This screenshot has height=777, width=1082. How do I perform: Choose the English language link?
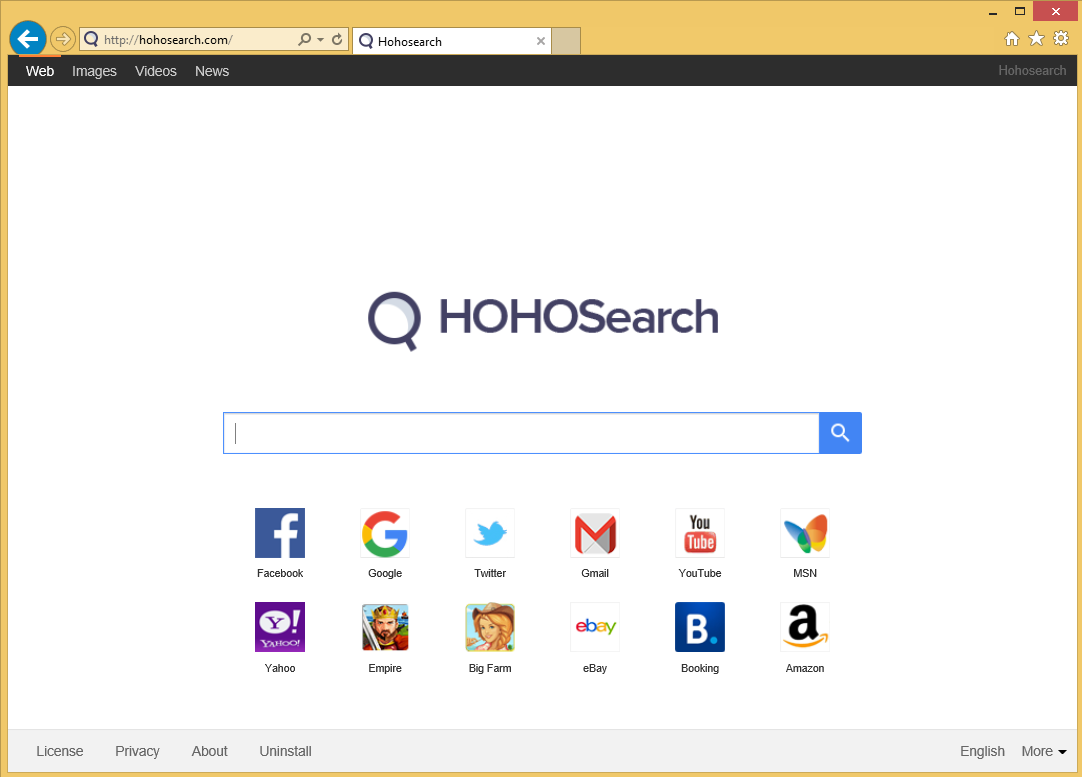click(982, 751)
